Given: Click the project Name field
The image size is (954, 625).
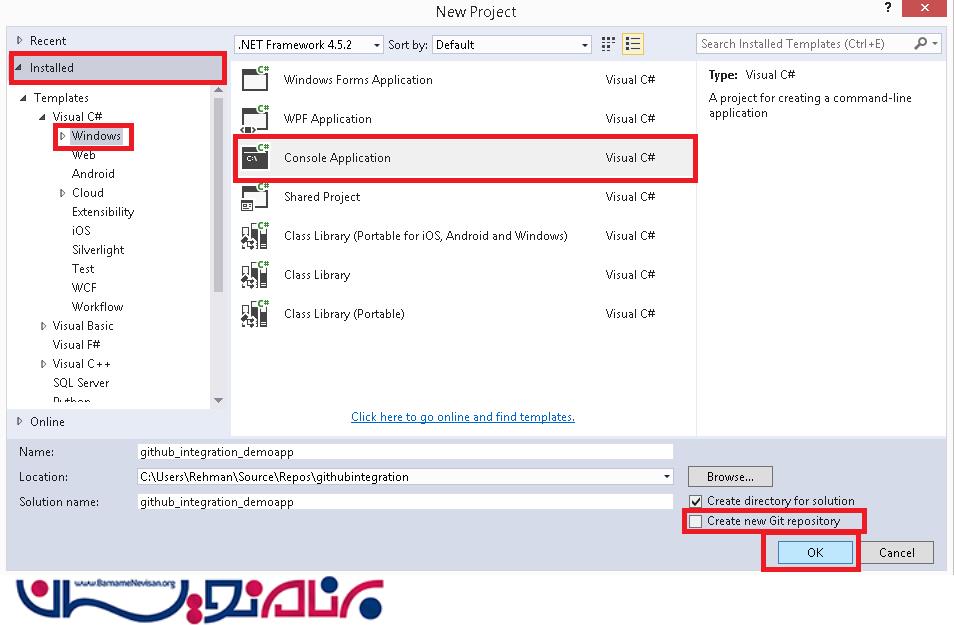Looking at the screenshot, I should [x=405, y=452].
